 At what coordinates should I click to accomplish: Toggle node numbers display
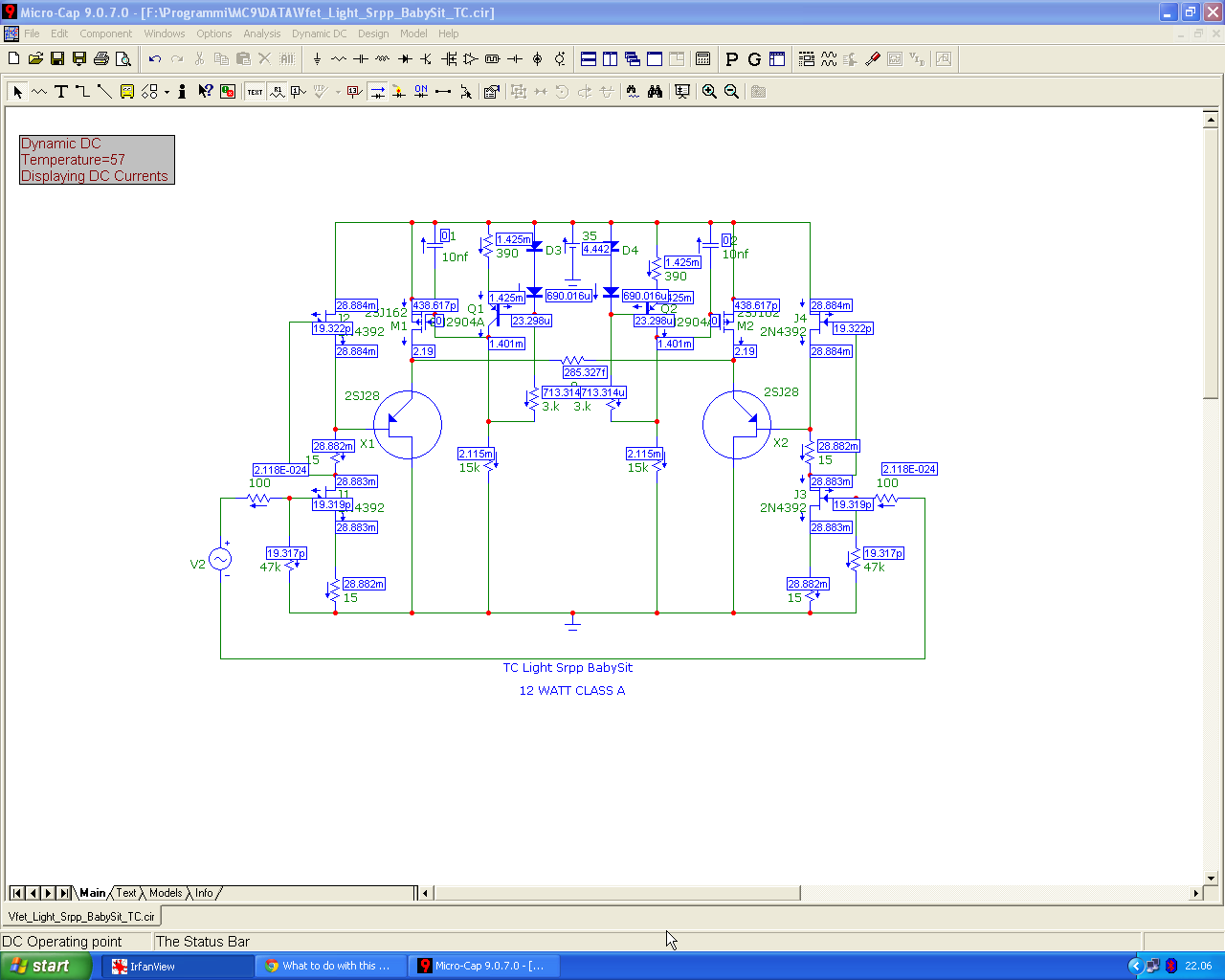click(x=299, y=92)
